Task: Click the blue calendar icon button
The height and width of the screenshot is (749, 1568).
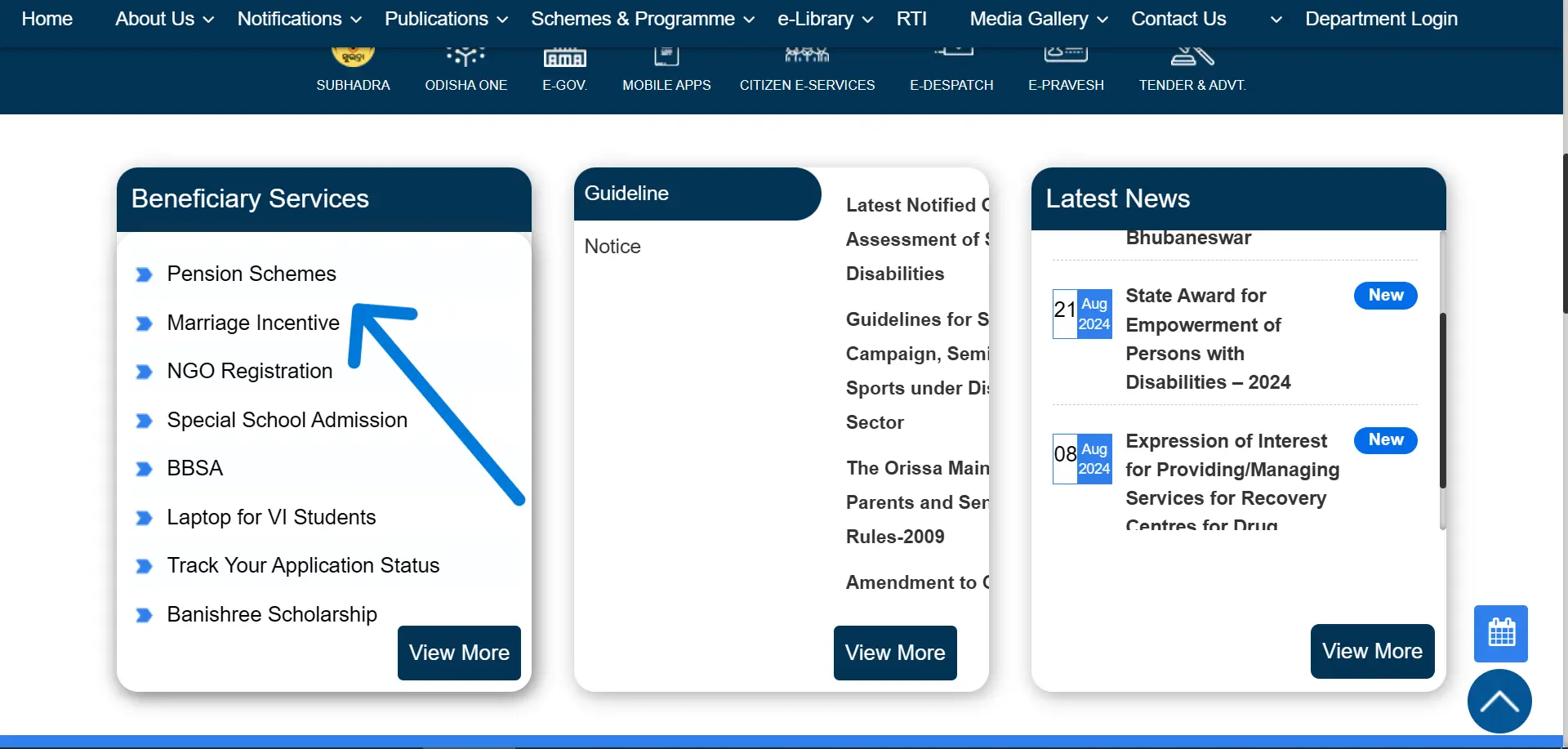Action: pyautogui.click(x=1501, y=633)
